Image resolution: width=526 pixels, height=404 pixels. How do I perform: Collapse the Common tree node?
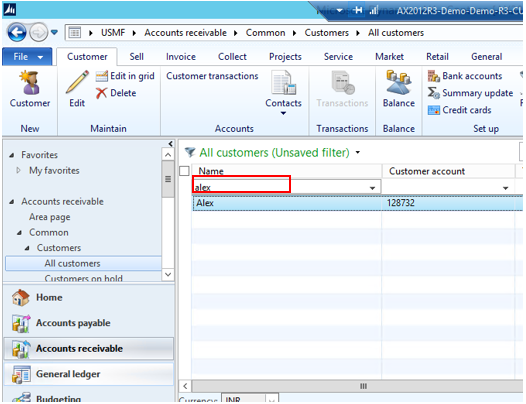pos(19,233)
